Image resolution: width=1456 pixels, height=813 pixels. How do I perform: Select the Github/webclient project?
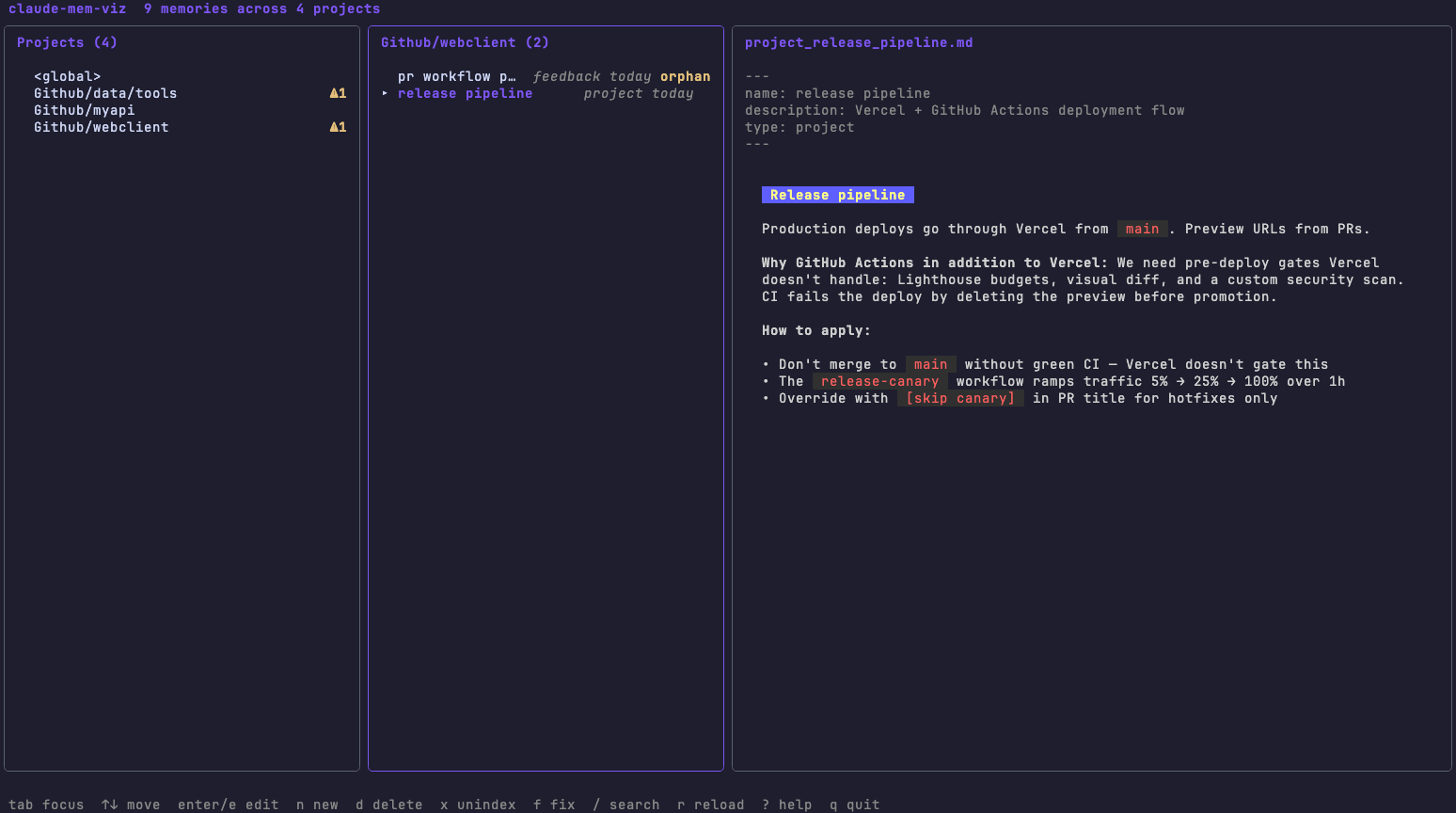pos(182,127)
